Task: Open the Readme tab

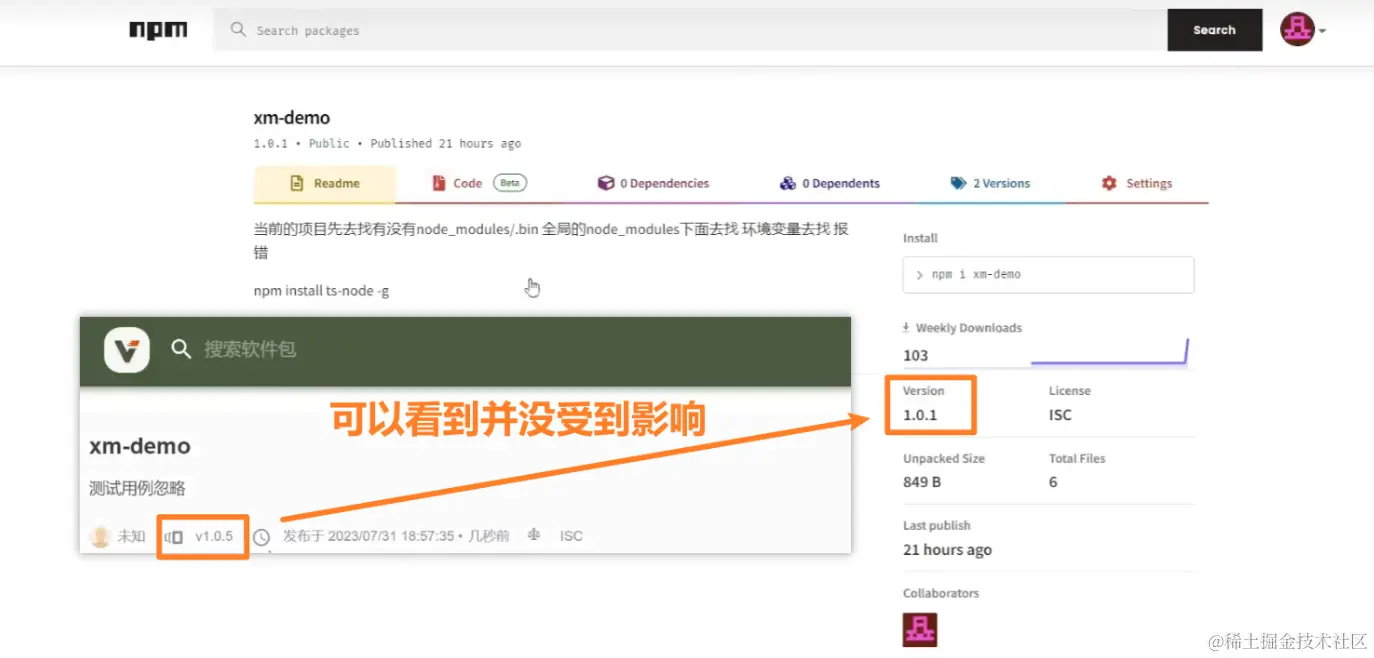Action: tap(325, 184)
